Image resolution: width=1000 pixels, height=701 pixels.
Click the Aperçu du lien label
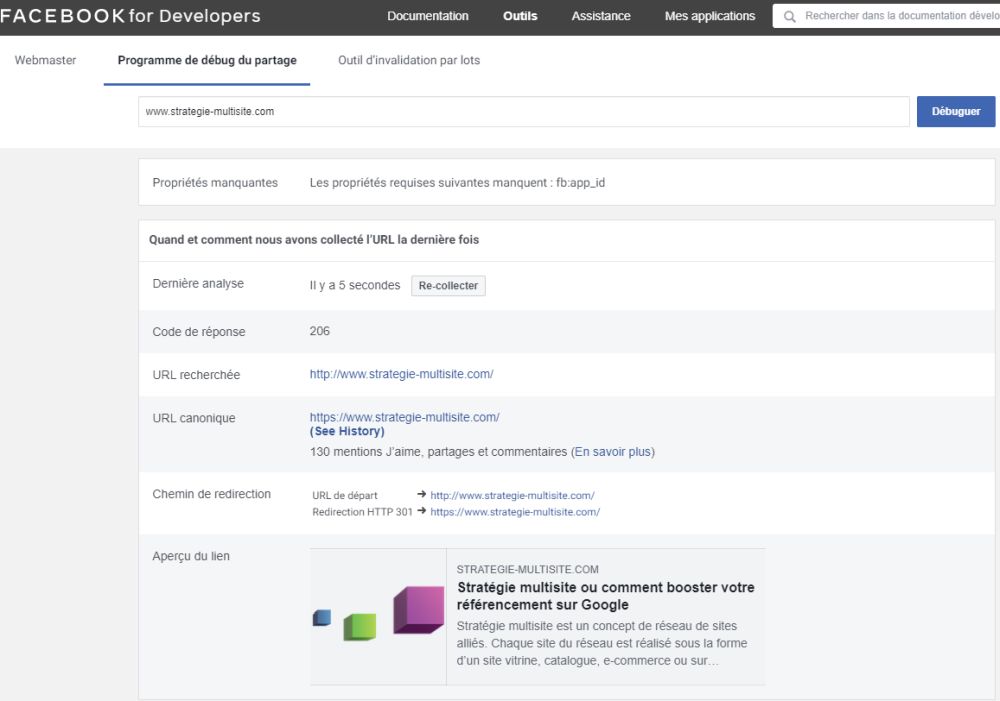point(191,556)
